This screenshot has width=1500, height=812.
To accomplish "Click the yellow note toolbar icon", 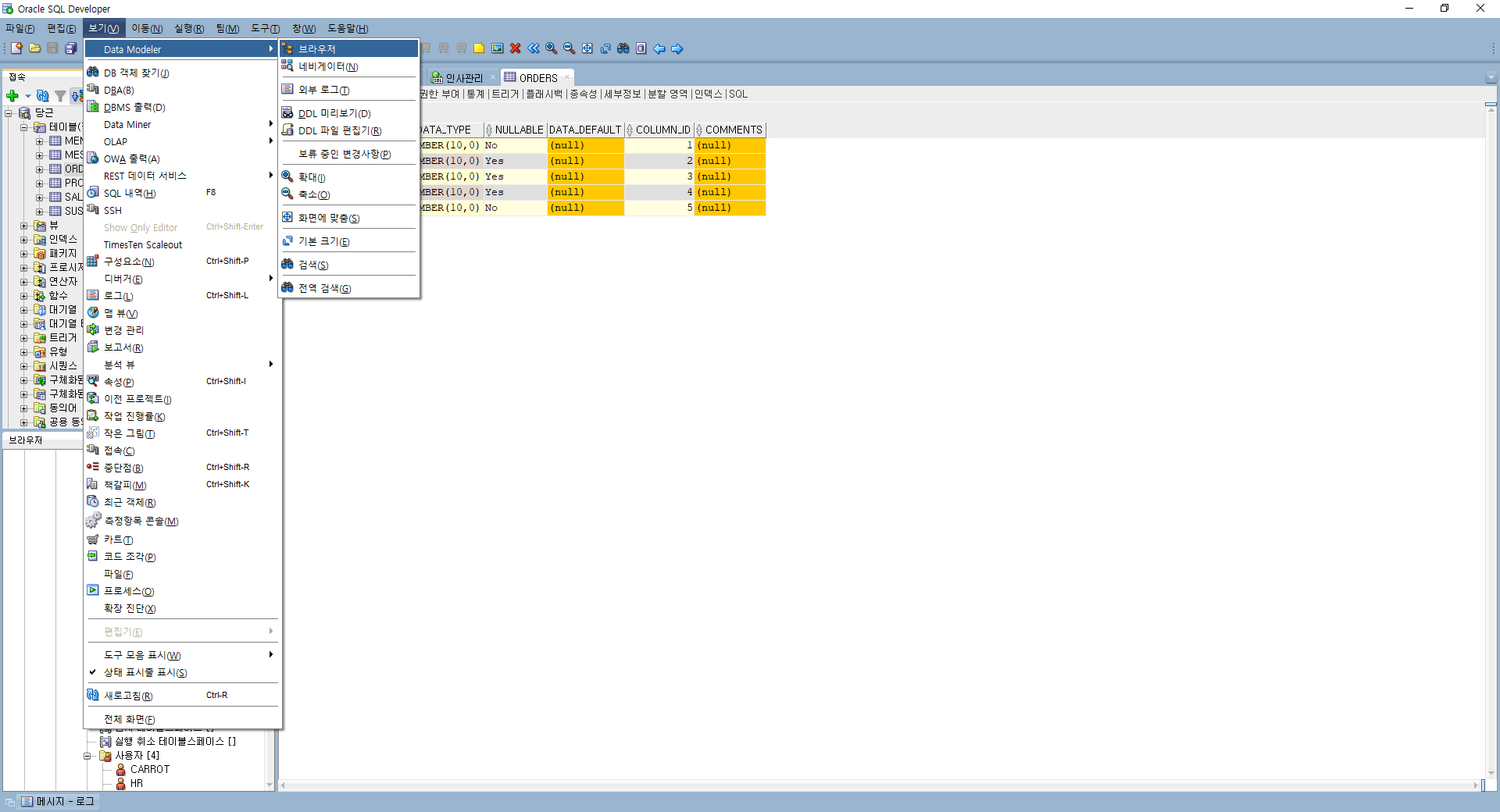I will [479, 48].
